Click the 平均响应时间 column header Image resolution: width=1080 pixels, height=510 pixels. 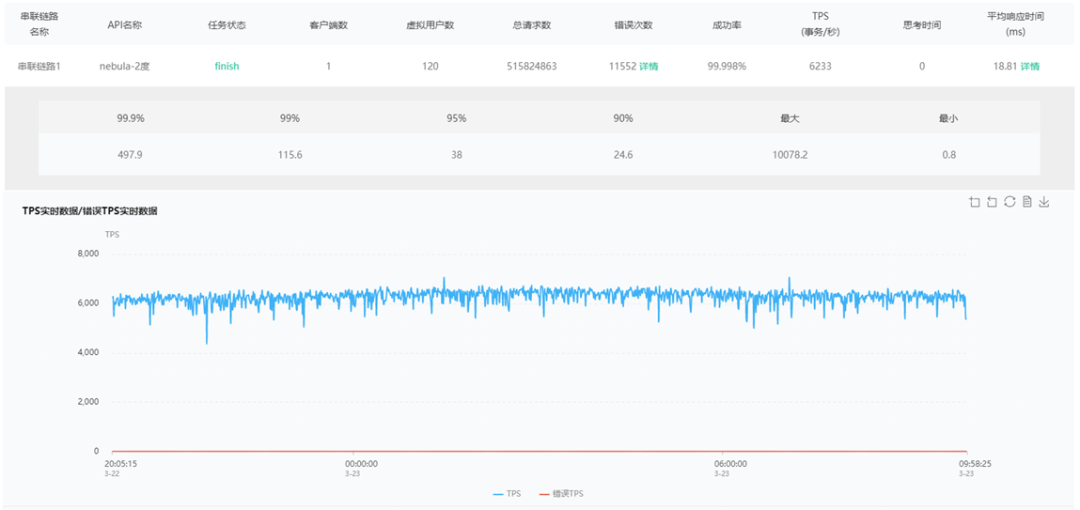[x=1015, y=24]
